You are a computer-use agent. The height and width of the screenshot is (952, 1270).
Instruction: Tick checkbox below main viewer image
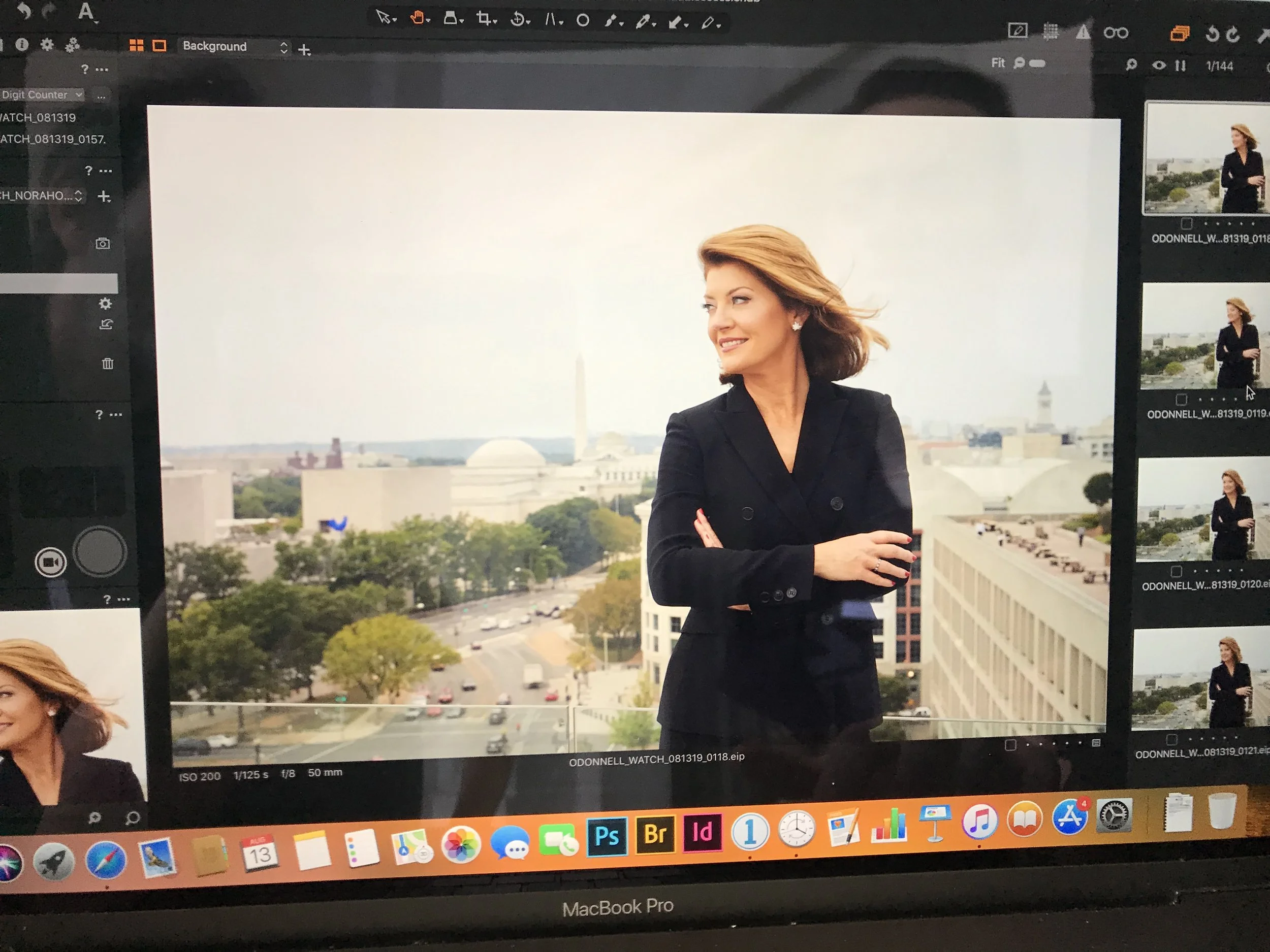pos(1010,745)
